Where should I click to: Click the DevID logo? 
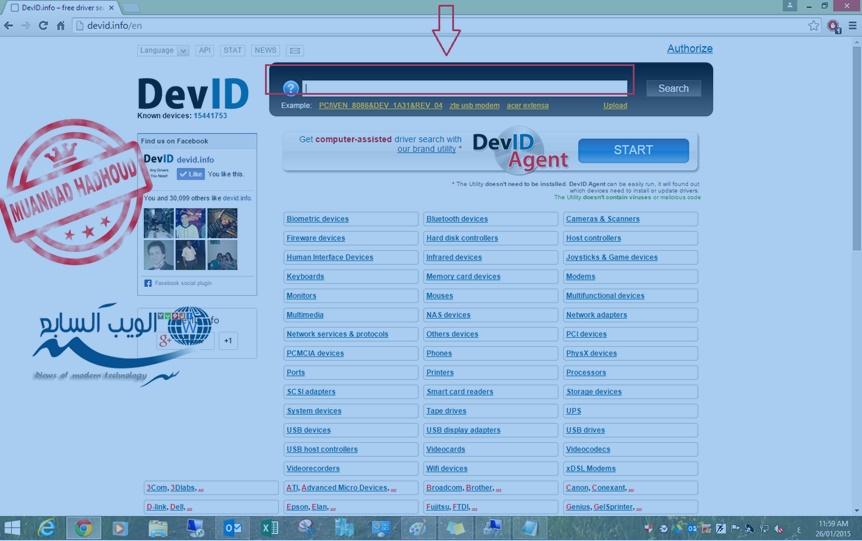coord(193,94)
